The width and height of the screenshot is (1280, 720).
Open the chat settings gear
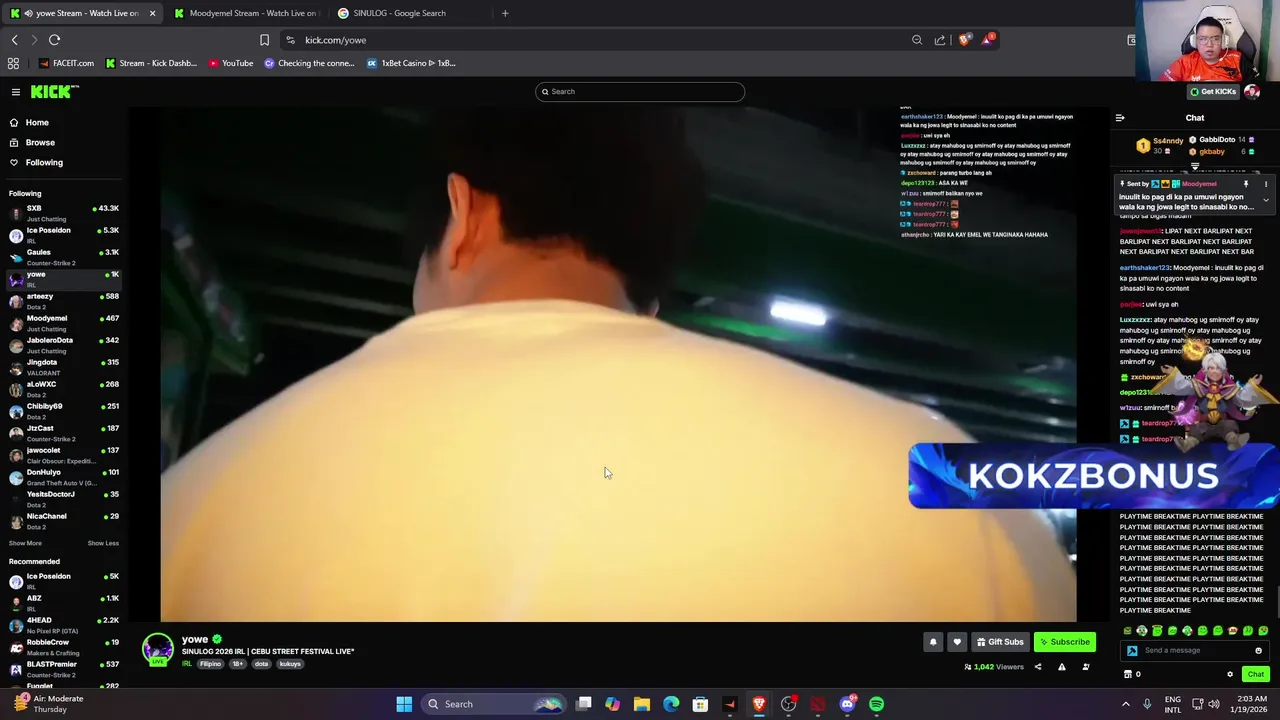tap(1230, 674)
